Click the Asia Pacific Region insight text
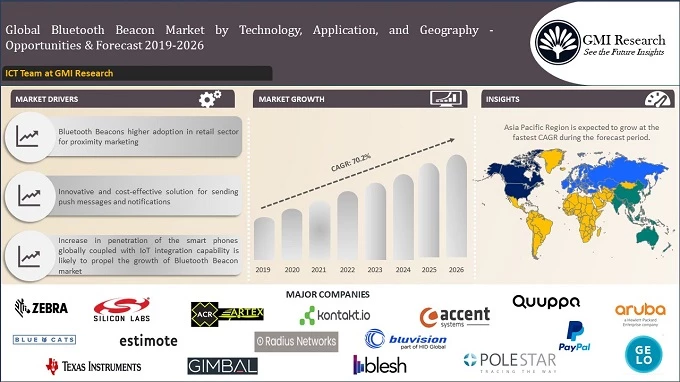Screen dimensions: 680x382 coord(581,132)
